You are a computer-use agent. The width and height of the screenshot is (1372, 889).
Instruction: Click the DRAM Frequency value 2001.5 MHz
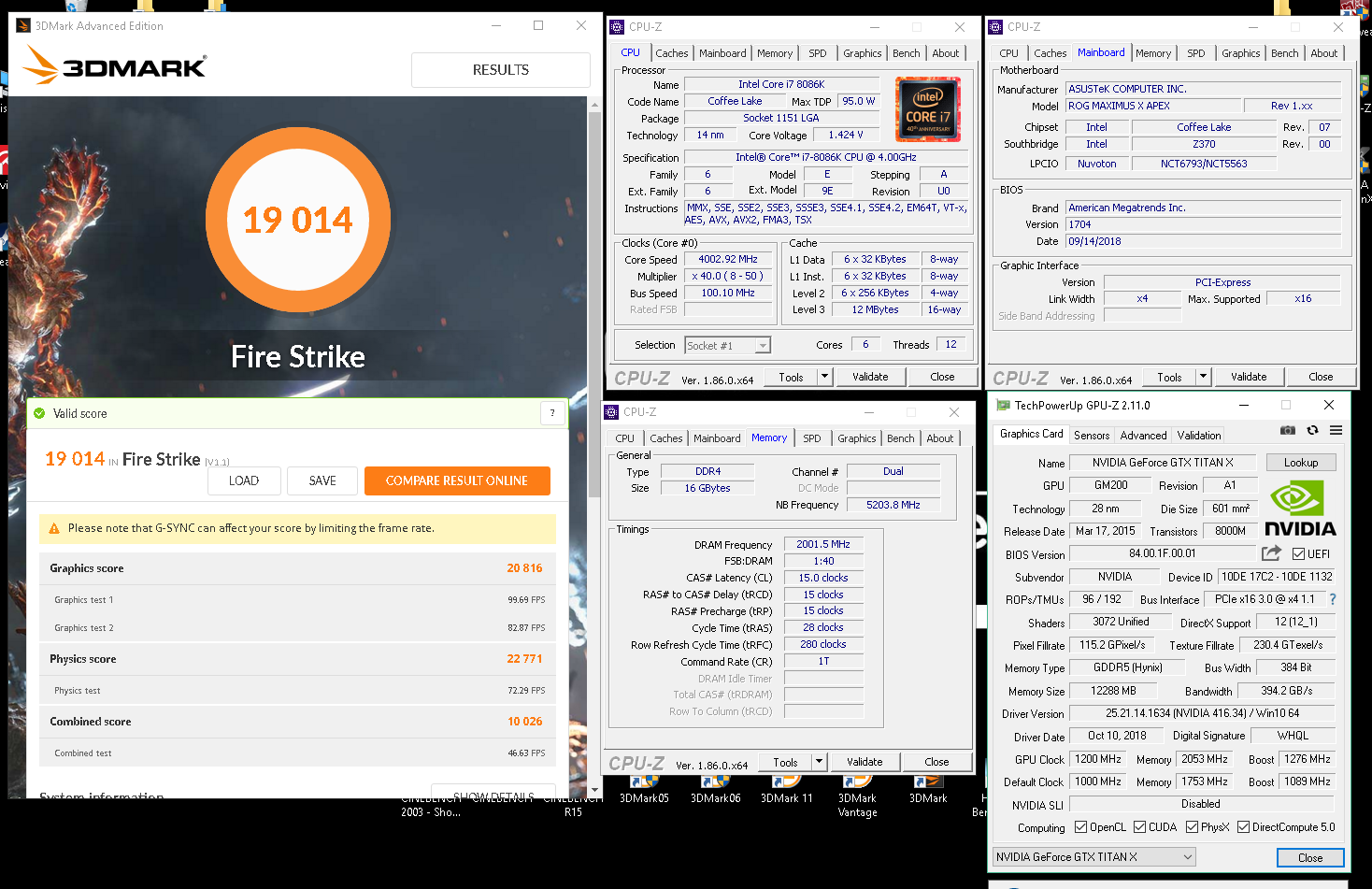(x=823, y=544)
